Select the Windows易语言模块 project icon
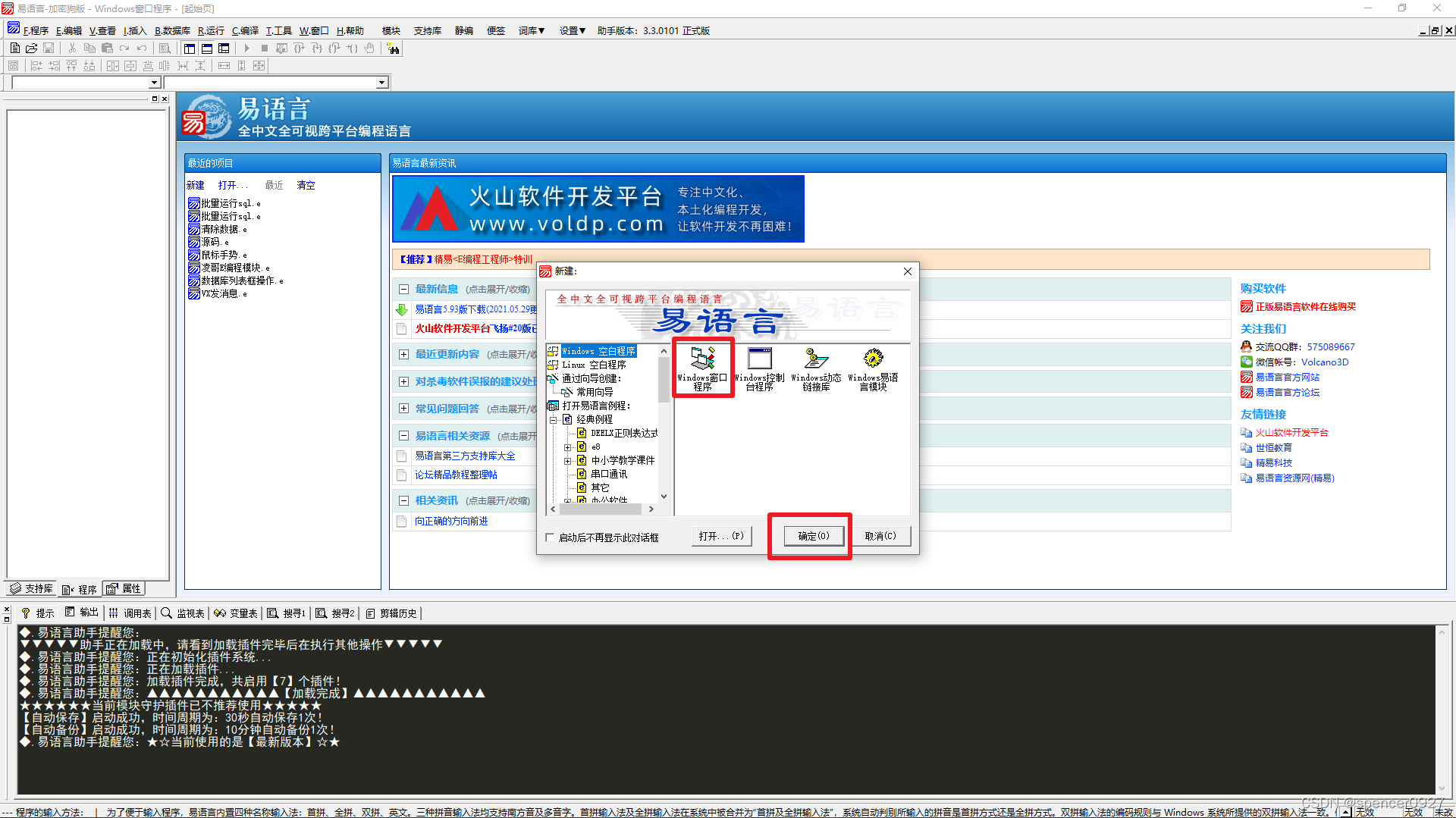The height and width of the screenshot is (818, 1456). click(873, 368)
